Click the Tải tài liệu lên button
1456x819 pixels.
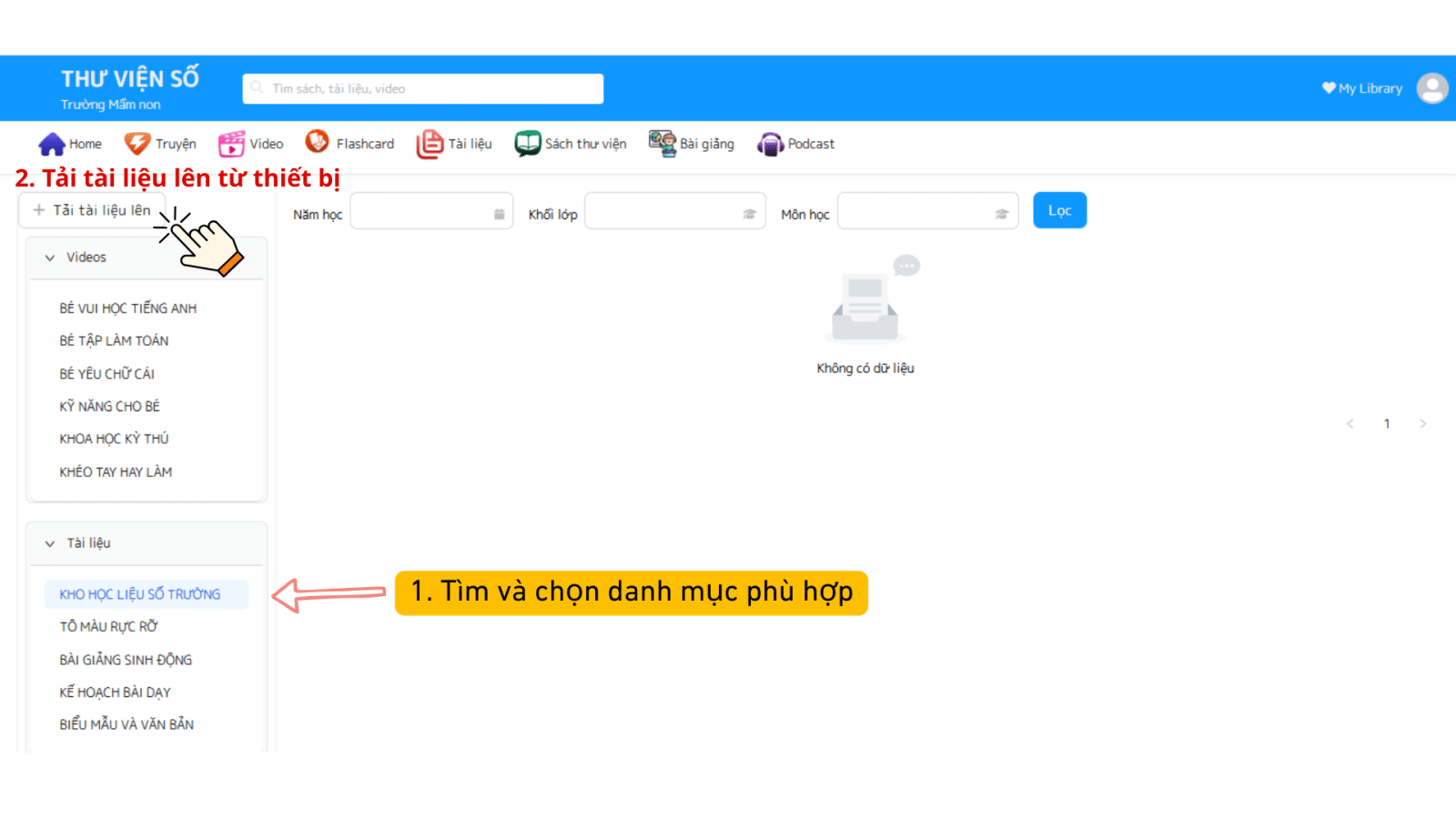(x=92, y=210)
